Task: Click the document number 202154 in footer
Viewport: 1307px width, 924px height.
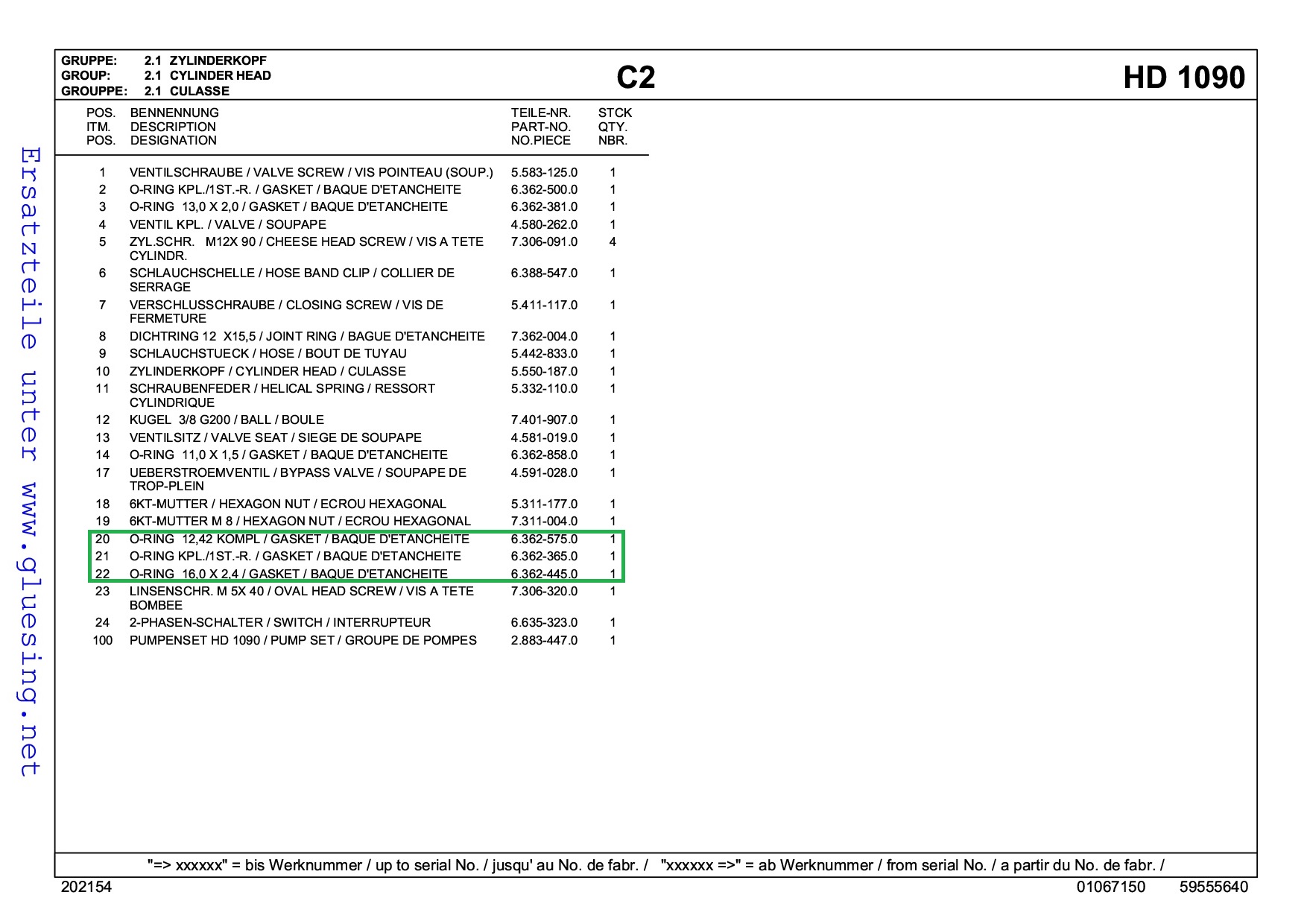Action: [x=86, y=887]
